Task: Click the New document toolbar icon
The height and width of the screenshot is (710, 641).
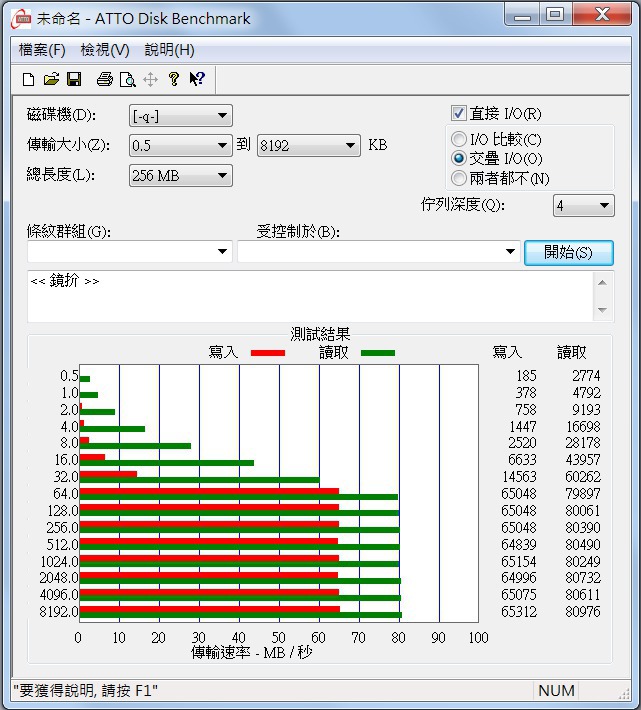Action: coord(29,79)
